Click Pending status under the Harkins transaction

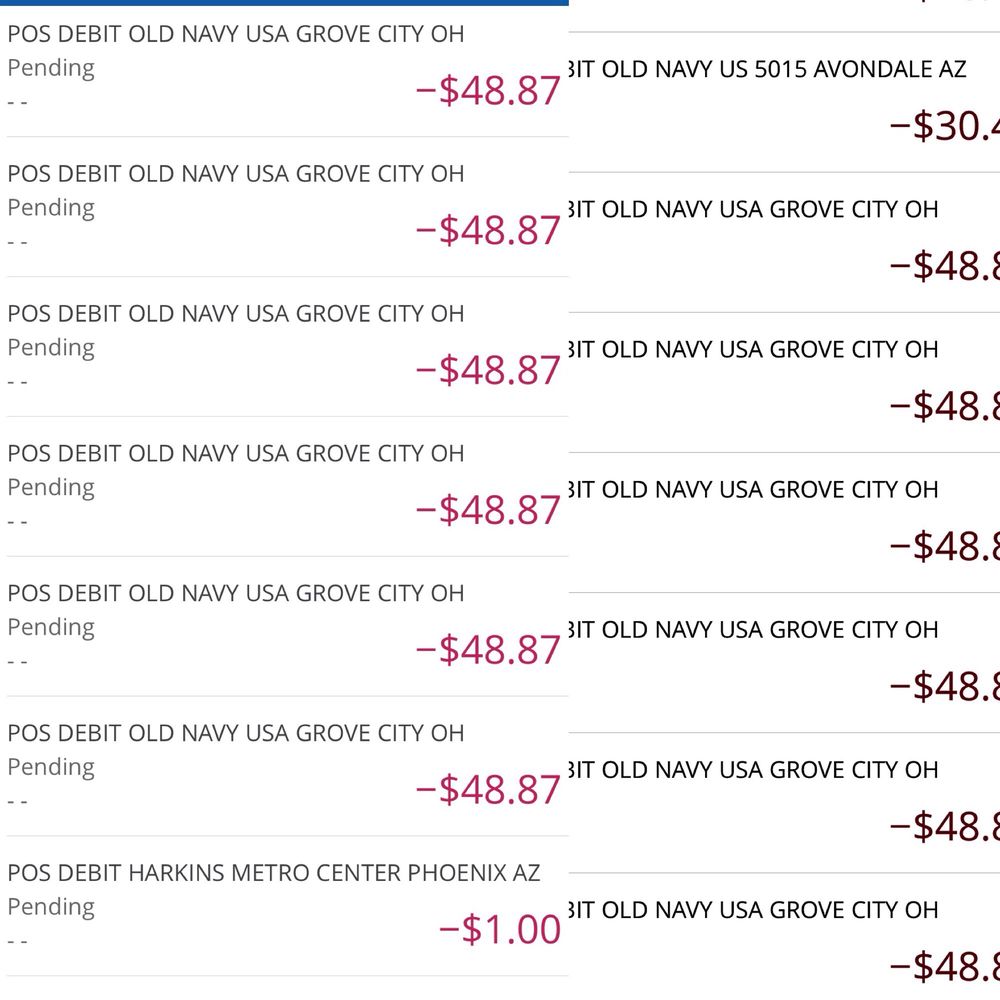point(51,907)
